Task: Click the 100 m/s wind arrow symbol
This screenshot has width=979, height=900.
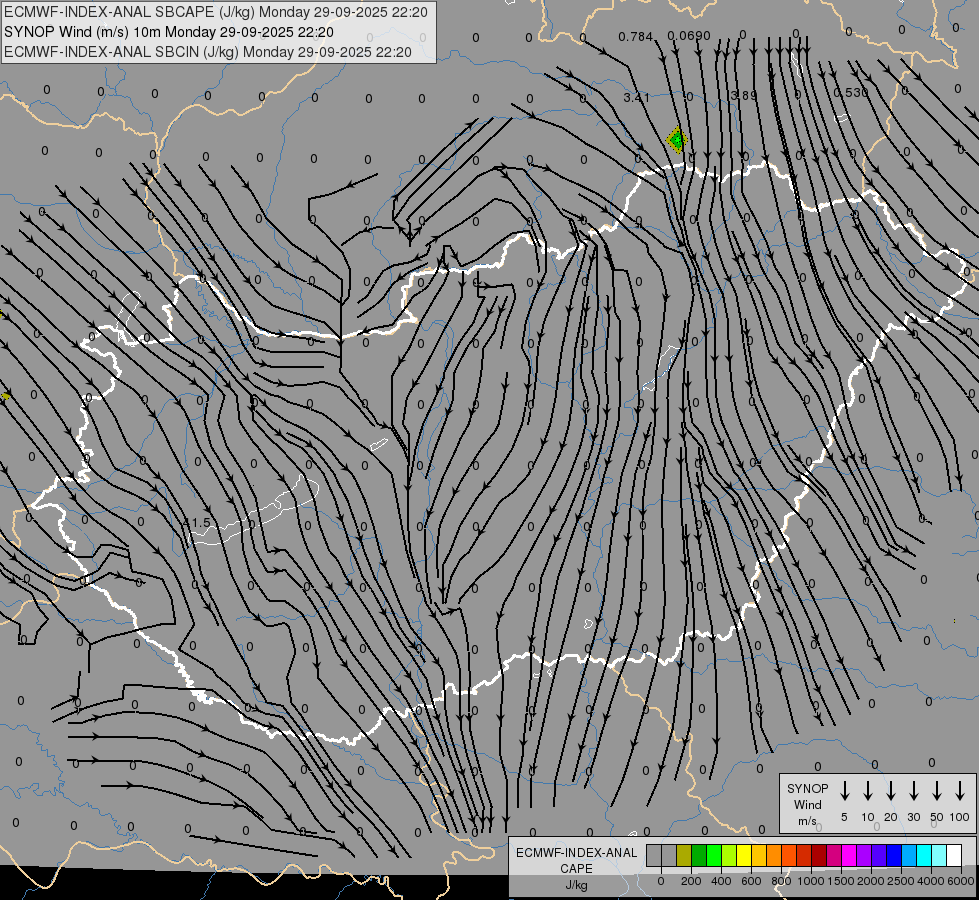Action: coord(960,791)
